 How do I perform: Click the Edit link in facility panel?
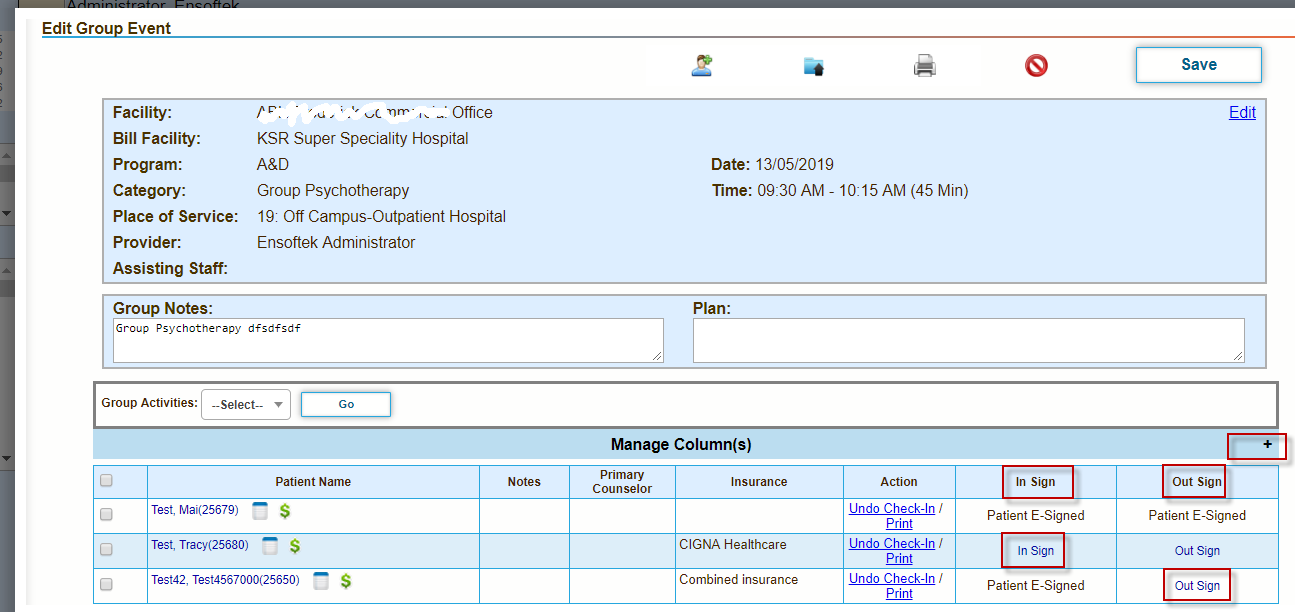[1242, 113]
